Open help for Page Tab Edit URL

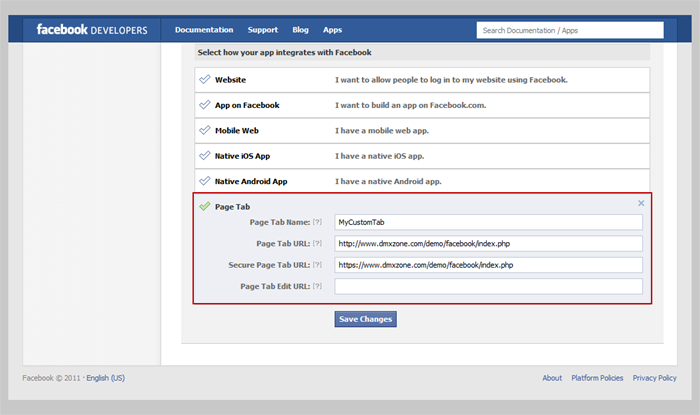pos(317,286)
